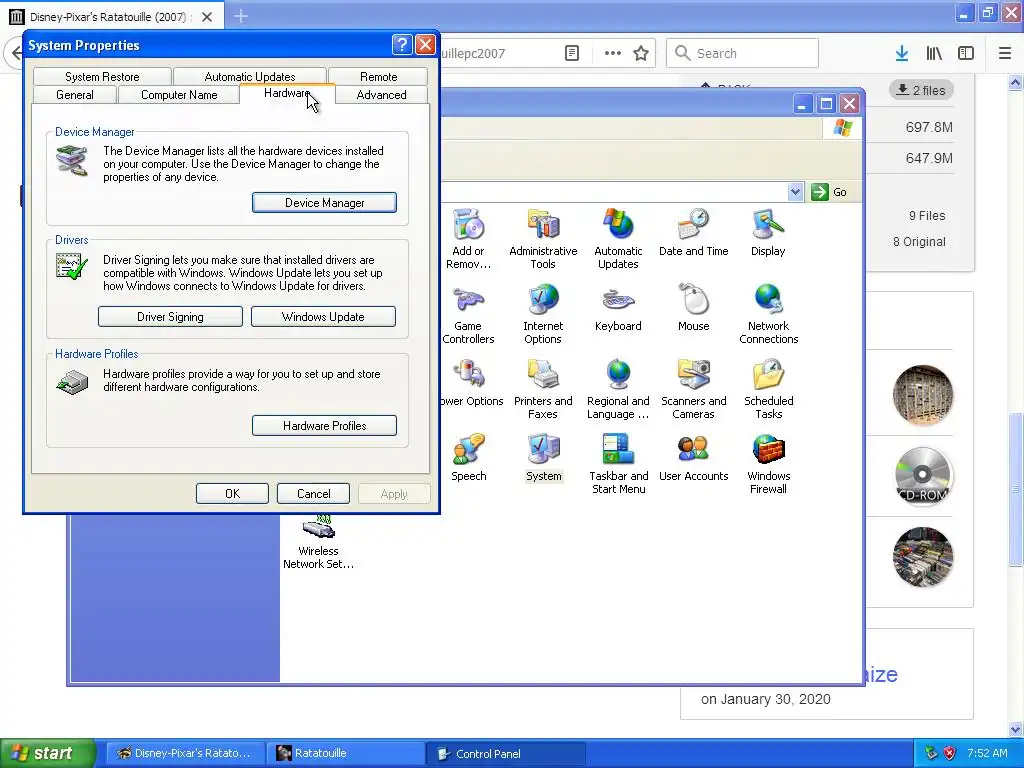Bookmark the page with the star icon
This screenshot has width=1024, height=768.
click(641, 54)
